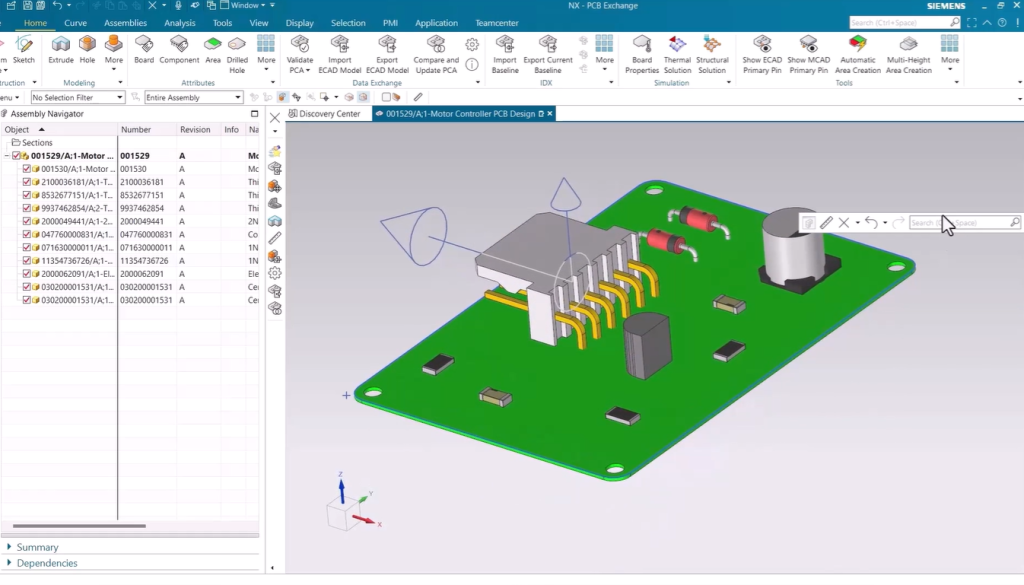The image size is (1024, 585).
Task: Open the Teamcenter ribbon tab
Action: coord(496,23)
